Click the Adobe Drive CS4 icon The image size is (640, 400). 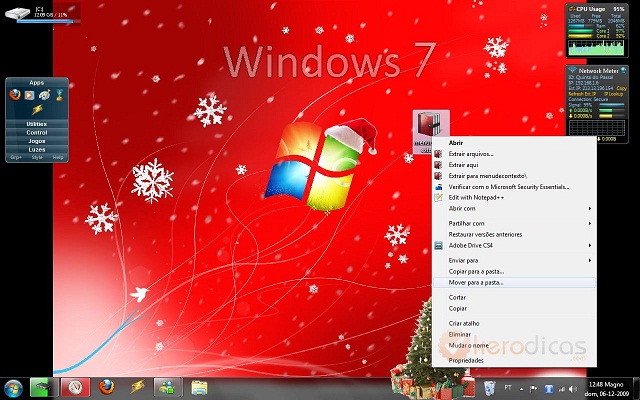tap(438, 246)
